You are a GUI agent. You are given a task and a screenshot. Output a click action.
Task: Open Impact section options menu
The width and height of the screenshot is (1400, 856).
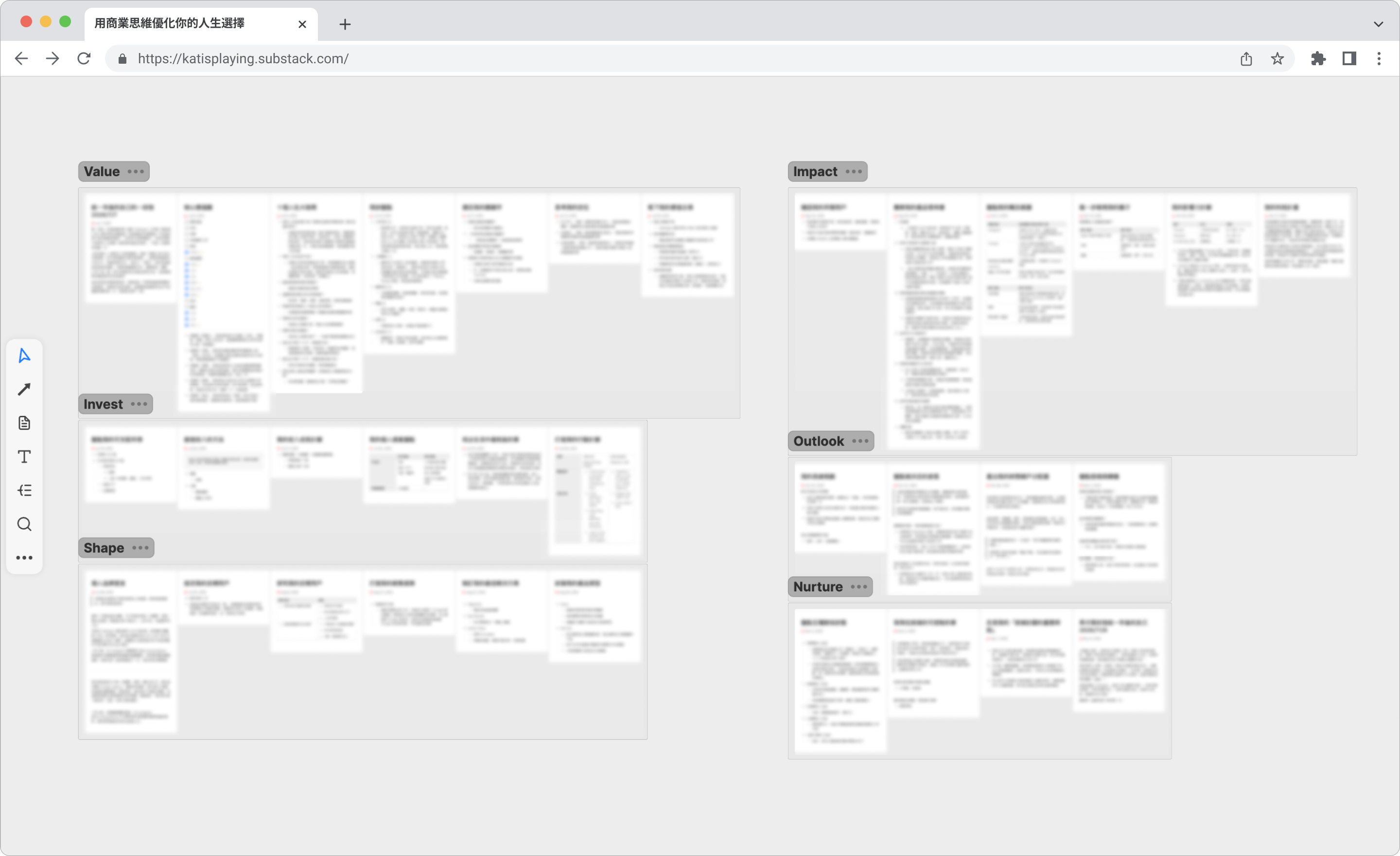[854, 172]
